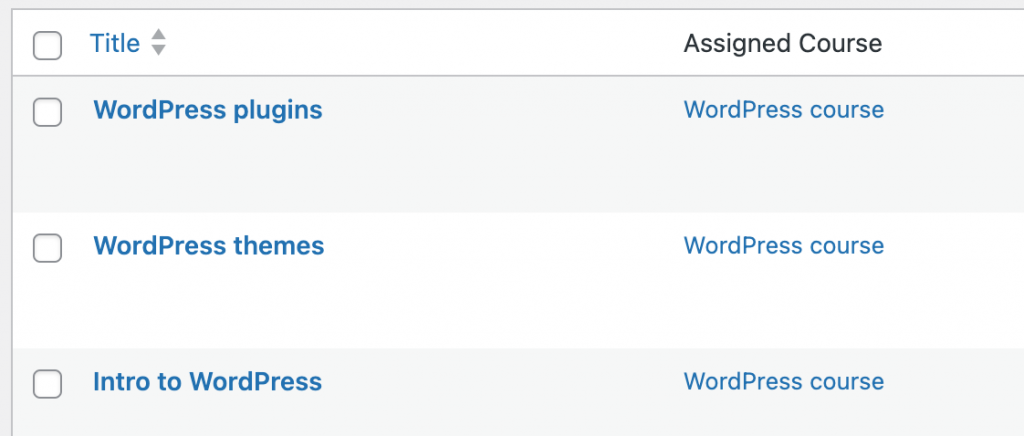1024x436 pixels.
Task: Sort the list by the Title column header
Action: (x=115, y=43)
